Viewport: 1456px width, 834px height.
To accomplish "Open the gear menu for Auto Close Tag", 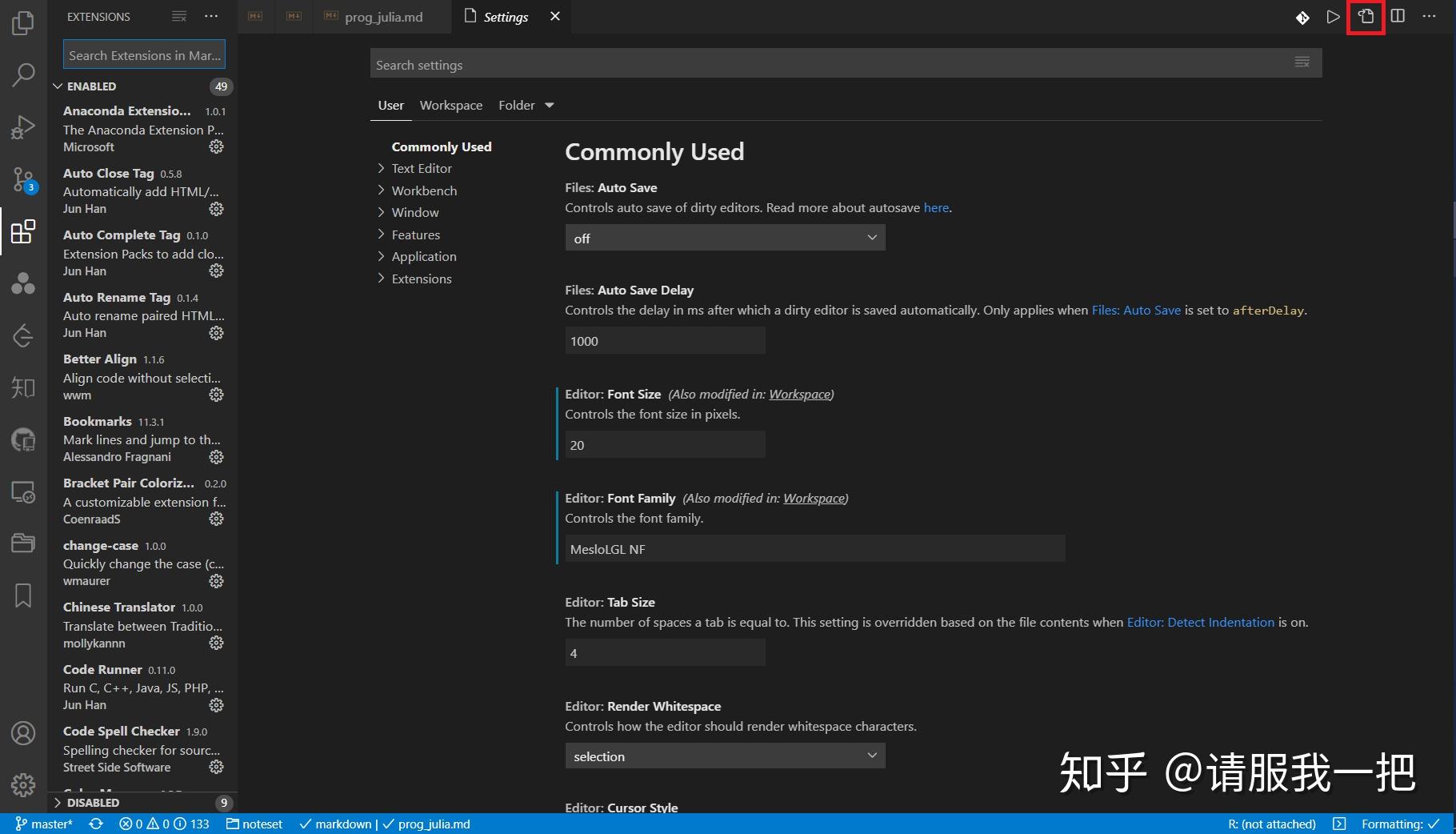I will point(216,209).
